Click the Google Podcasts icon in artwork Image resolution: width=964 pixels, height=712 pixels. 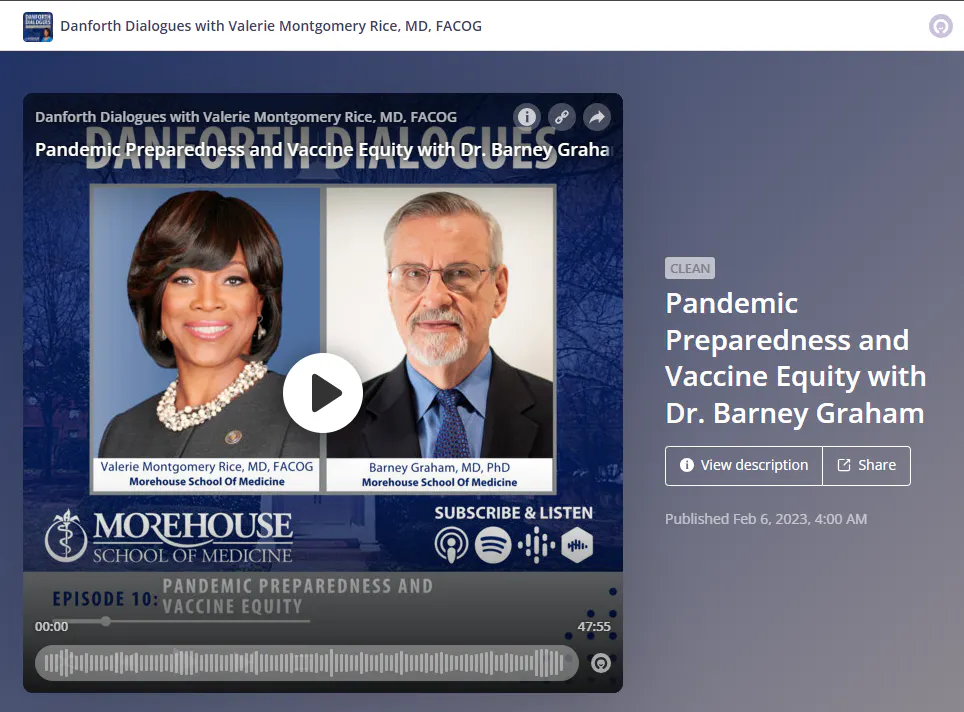coord(536,545)
